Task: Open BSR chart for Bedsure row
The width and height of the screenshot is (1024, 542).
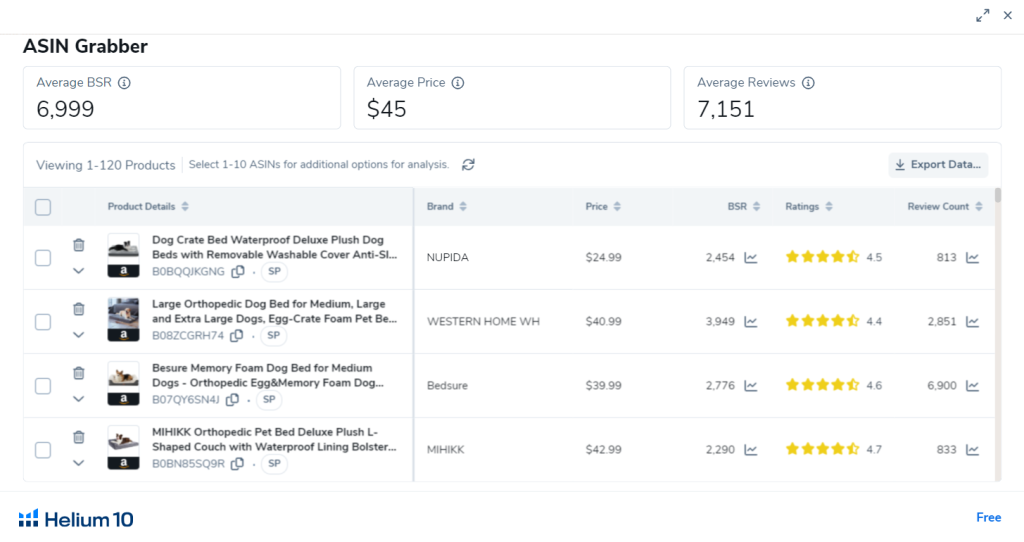Action: (751, 386)
